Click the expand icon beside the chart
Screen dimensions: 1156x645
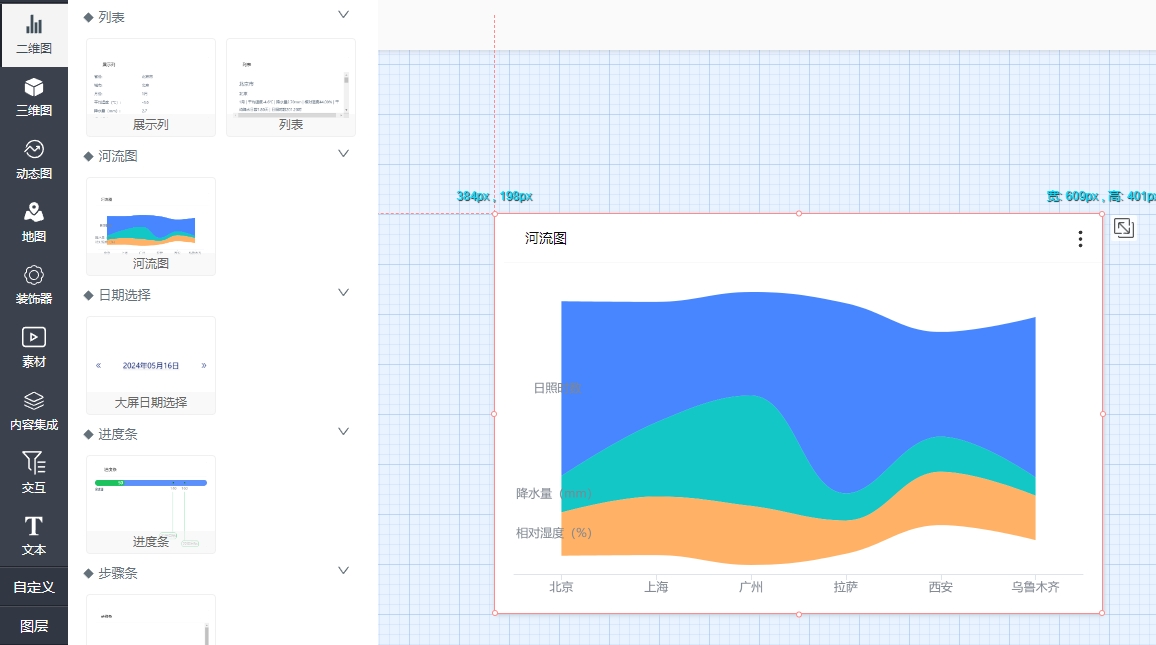coord(1124,228)
